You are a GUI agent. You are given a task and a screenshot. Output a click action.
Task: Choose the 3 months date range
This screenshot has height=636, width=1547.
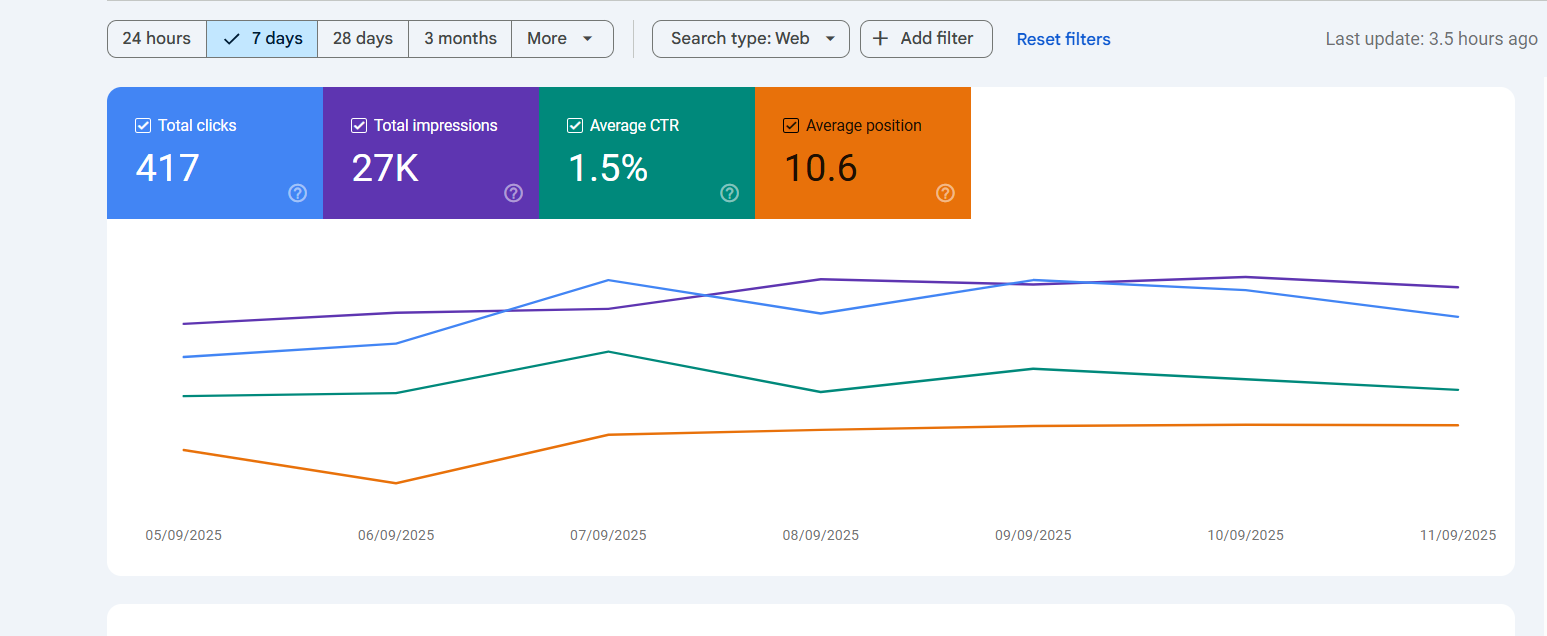pyautogui.click(x=460, y=39)
